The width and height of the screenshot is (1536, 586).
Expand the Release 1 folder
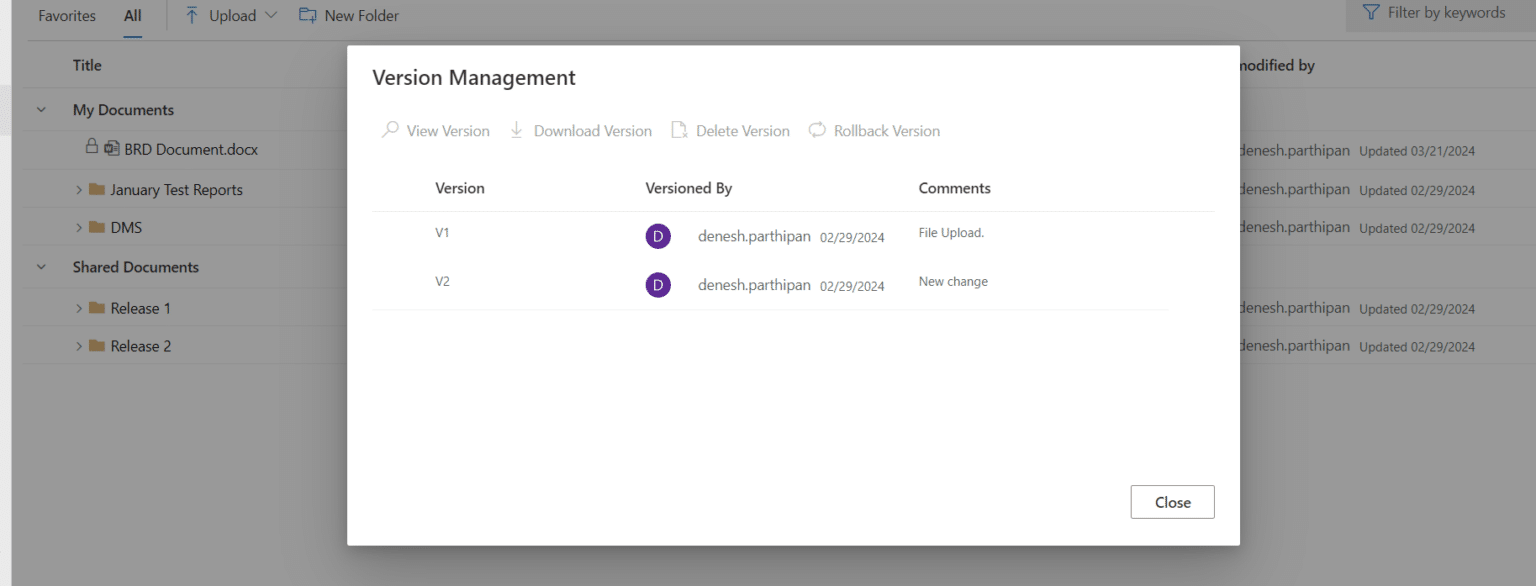(81, 308)
